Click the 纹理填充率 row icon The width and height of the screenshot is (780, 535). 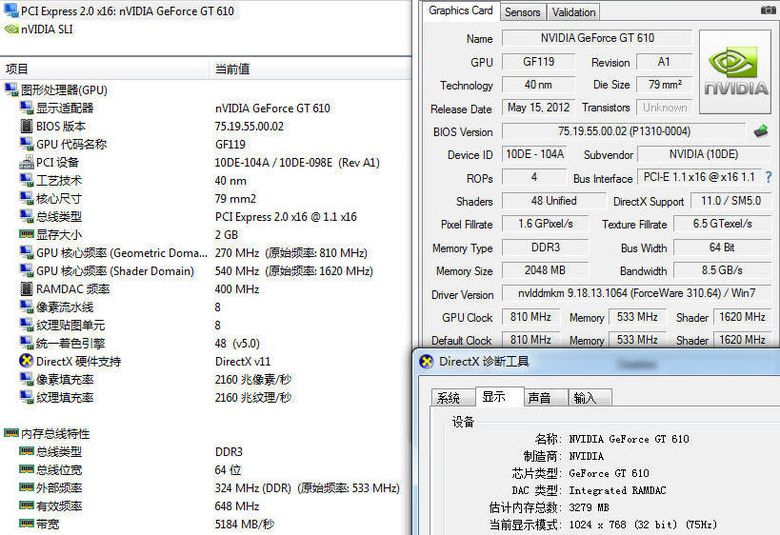(26, 397)
